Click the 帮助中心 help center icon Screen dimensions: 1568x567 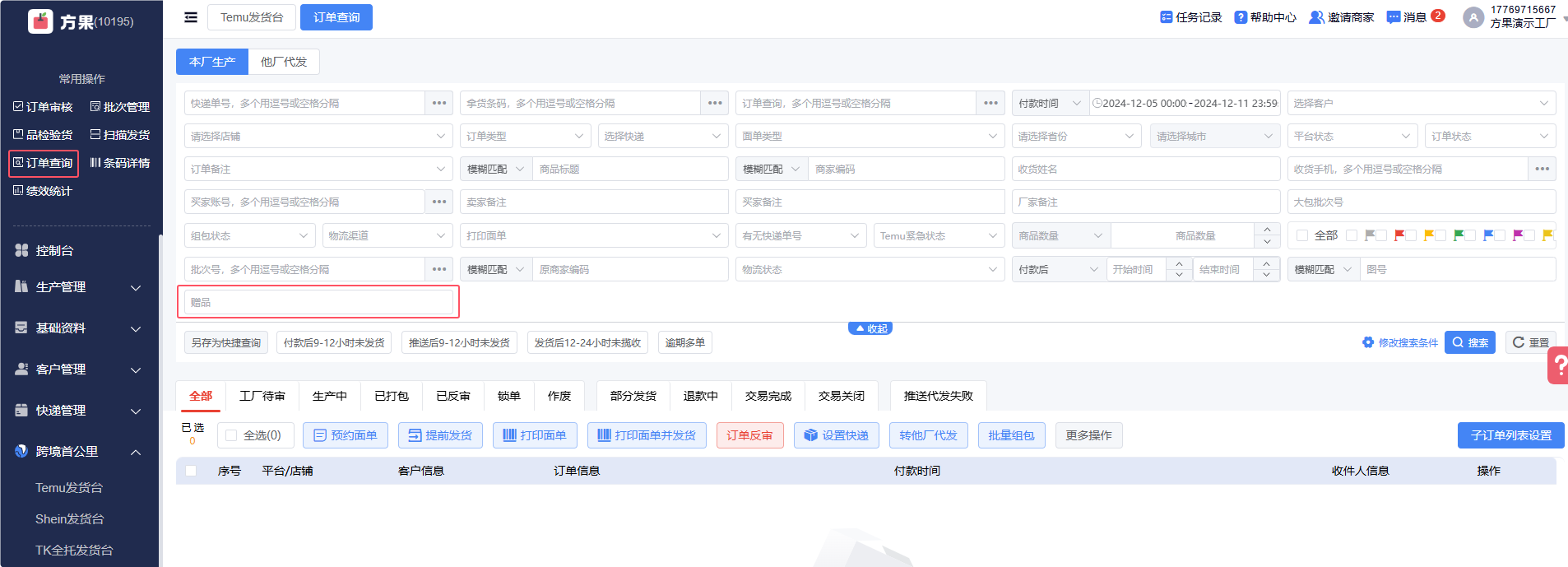pyautogui.click(x=1241, y=17)
